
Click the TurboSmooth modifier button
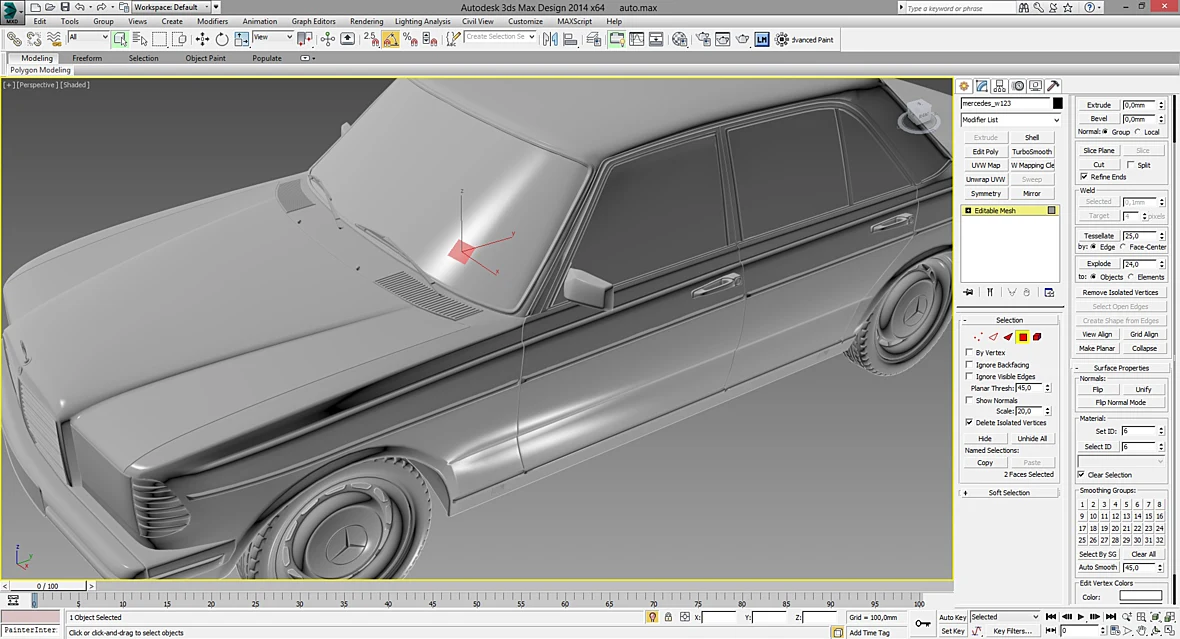1032,151
